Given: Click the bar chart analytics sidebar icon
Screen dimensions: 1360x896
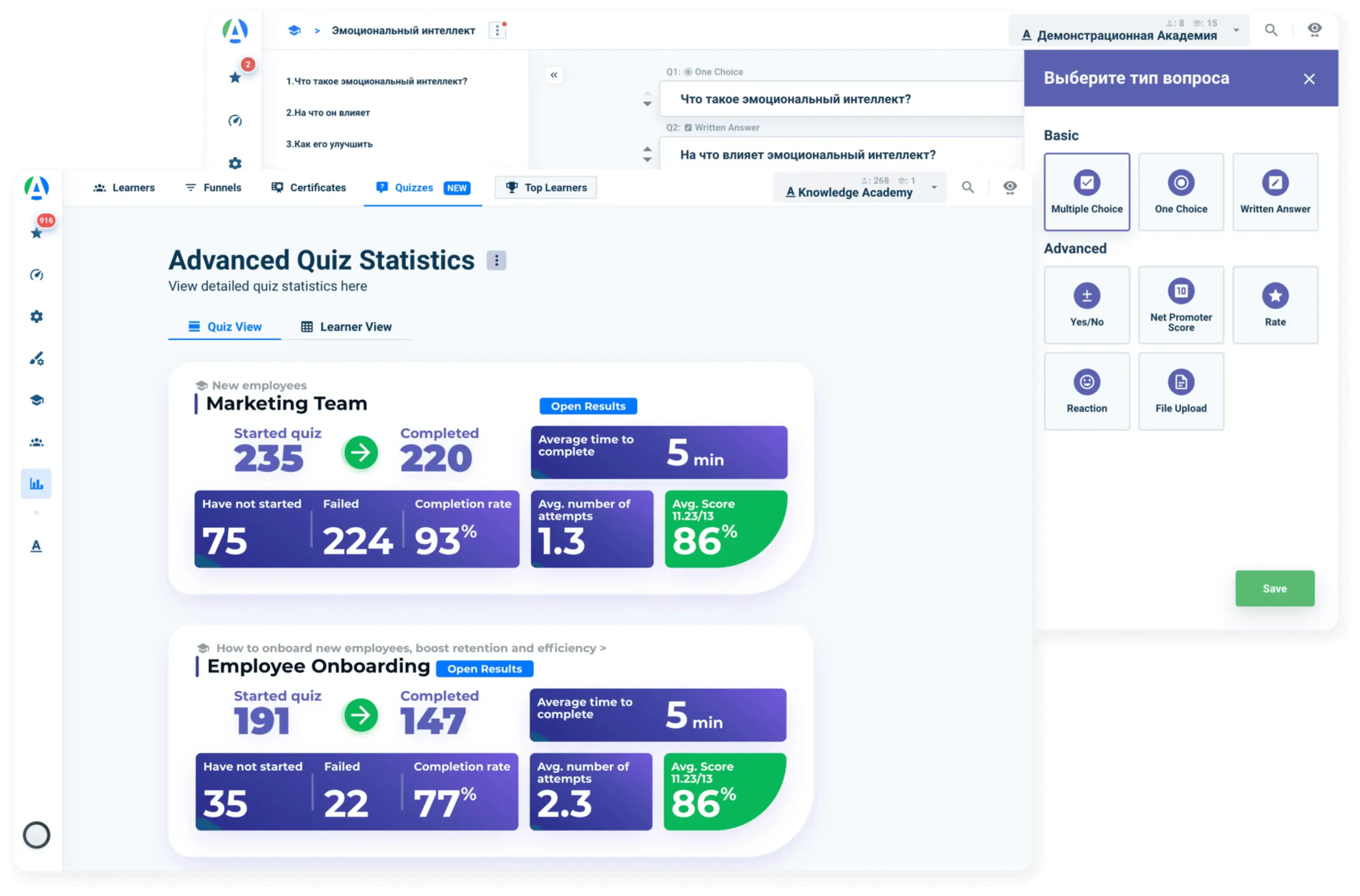Looking at the screenshot, I should (x=36, y=484).
